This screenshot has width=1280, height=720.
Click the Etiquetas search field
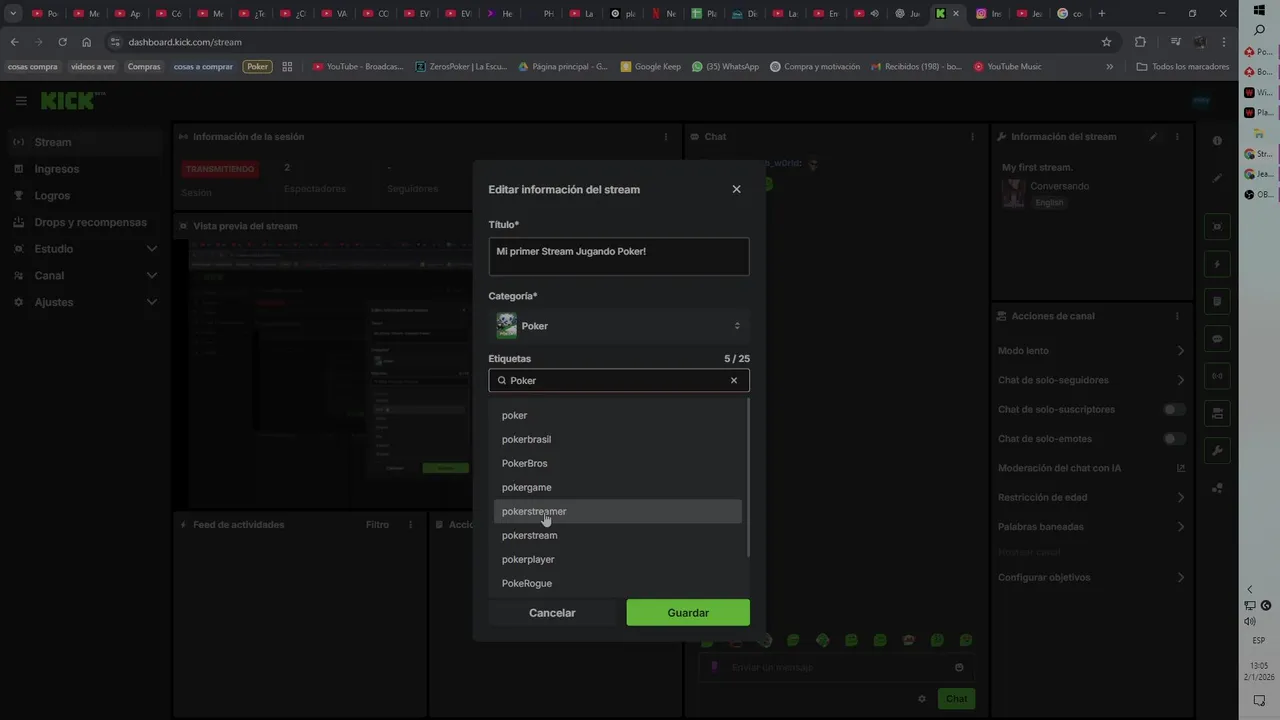tap(619, 380)
